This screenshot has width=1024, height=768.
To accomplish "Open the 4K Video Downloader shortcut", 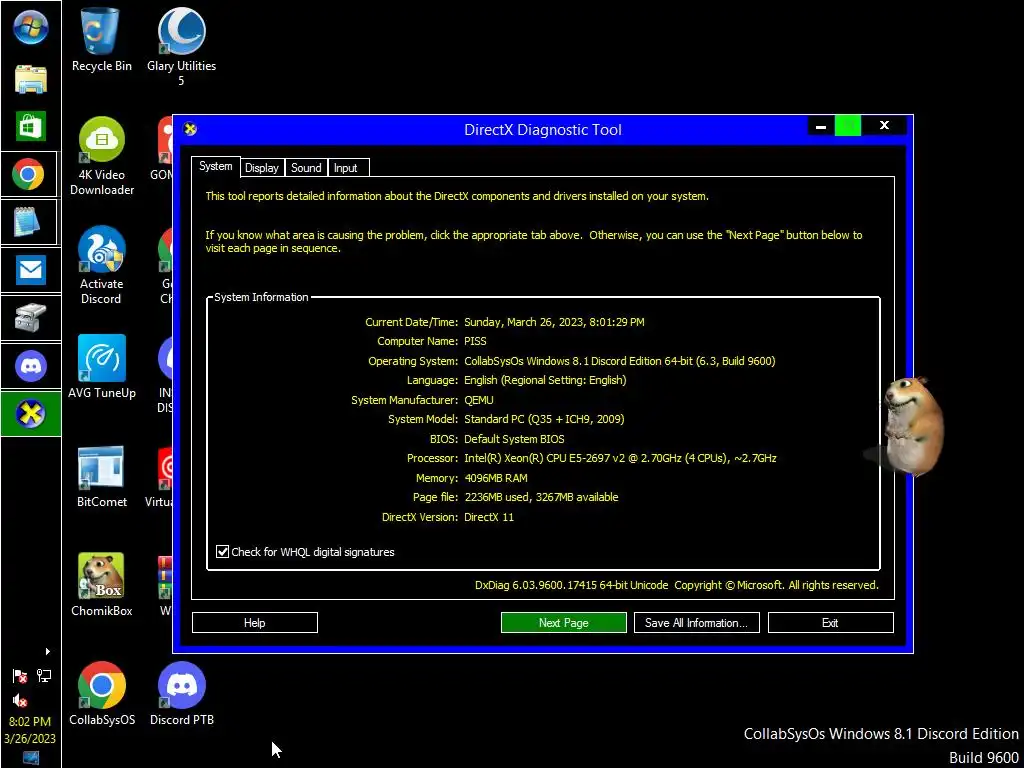I will point(102,156).
